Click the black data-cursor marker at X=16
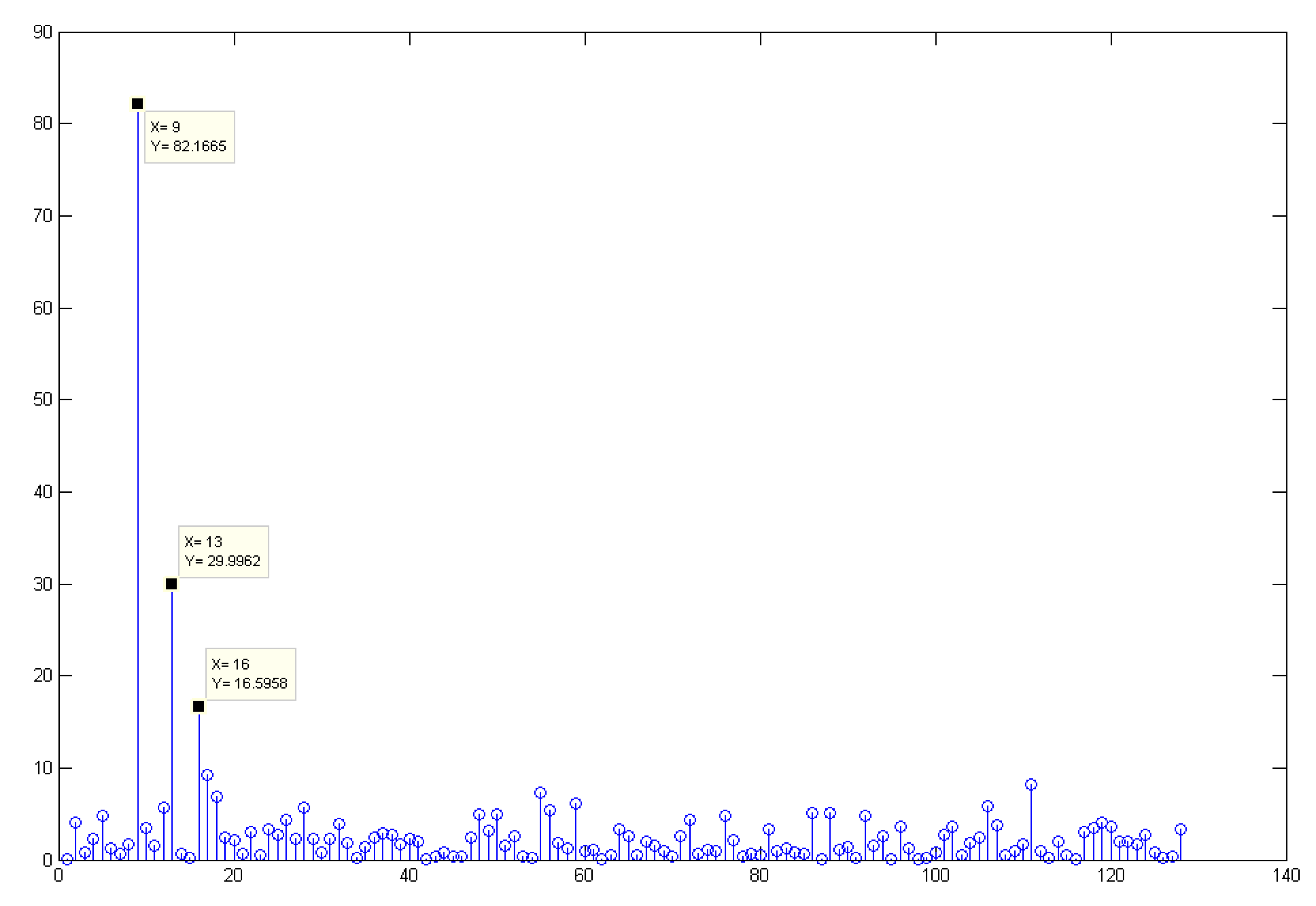Screen dimensions: 1316x906 (199, 706)
